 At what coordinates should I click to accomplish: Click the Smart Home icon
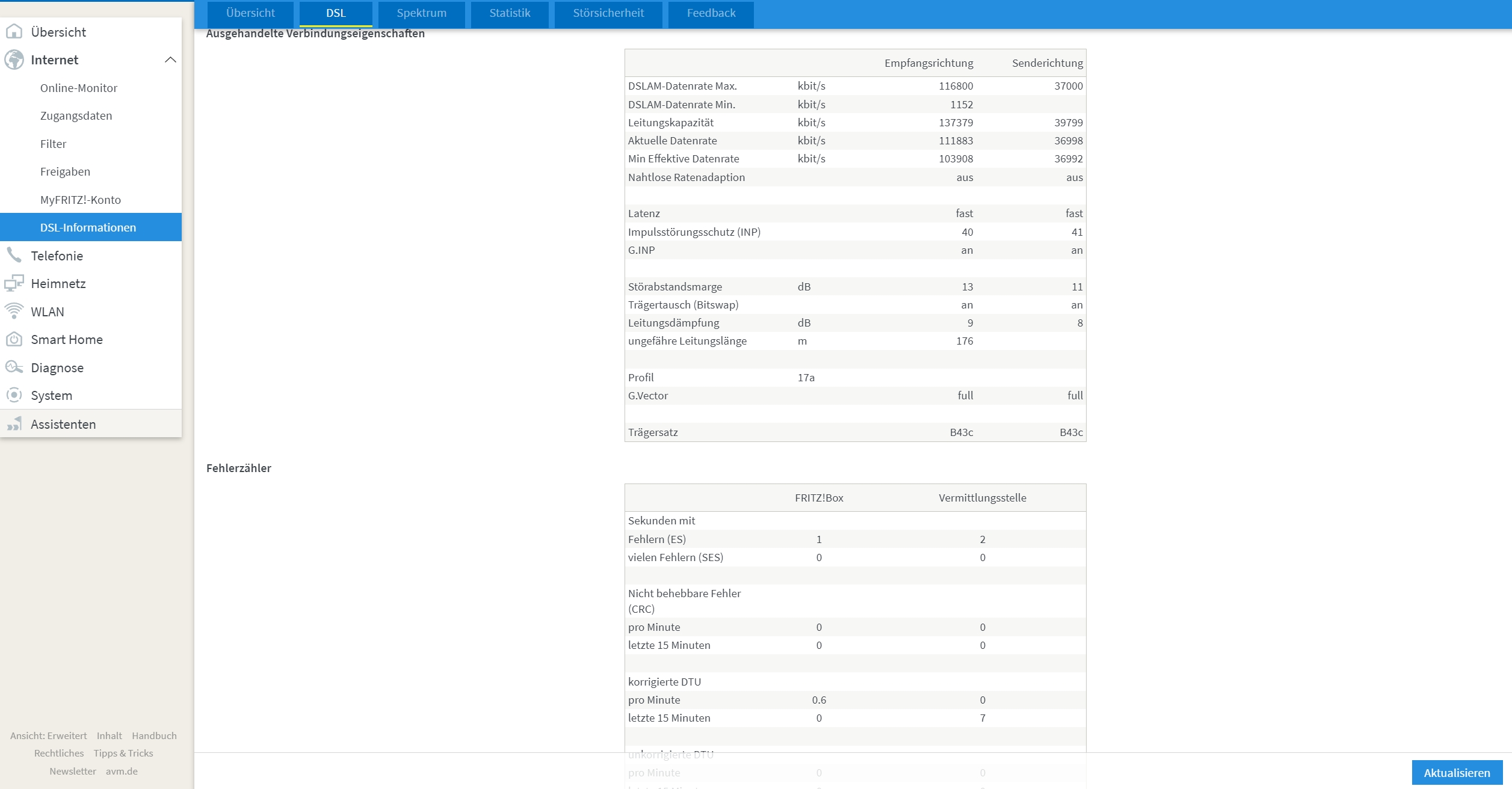point(14,339)
